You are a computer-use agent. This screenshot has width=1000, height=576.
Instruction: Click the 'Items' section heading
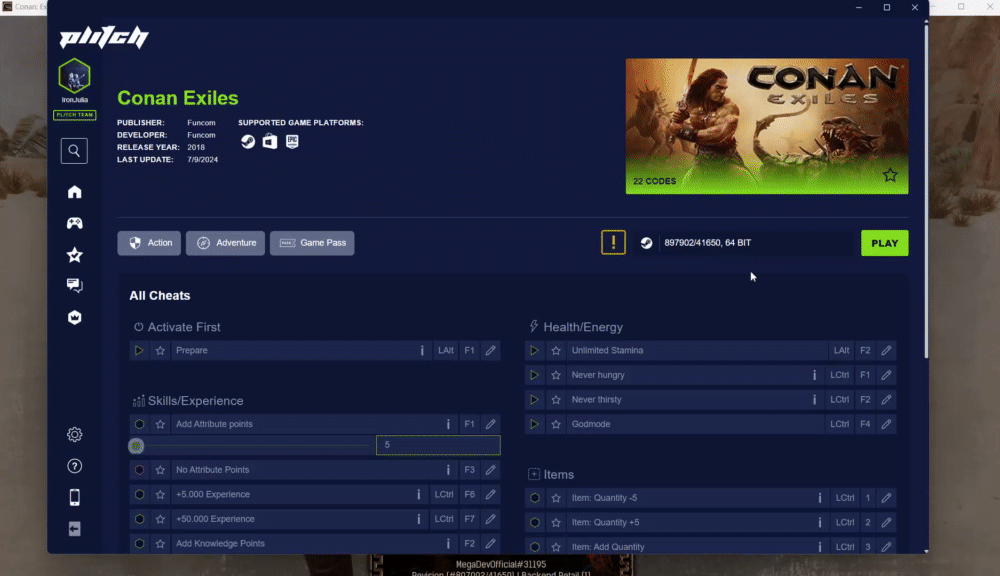pyautogui.click(x=559, y=475)
